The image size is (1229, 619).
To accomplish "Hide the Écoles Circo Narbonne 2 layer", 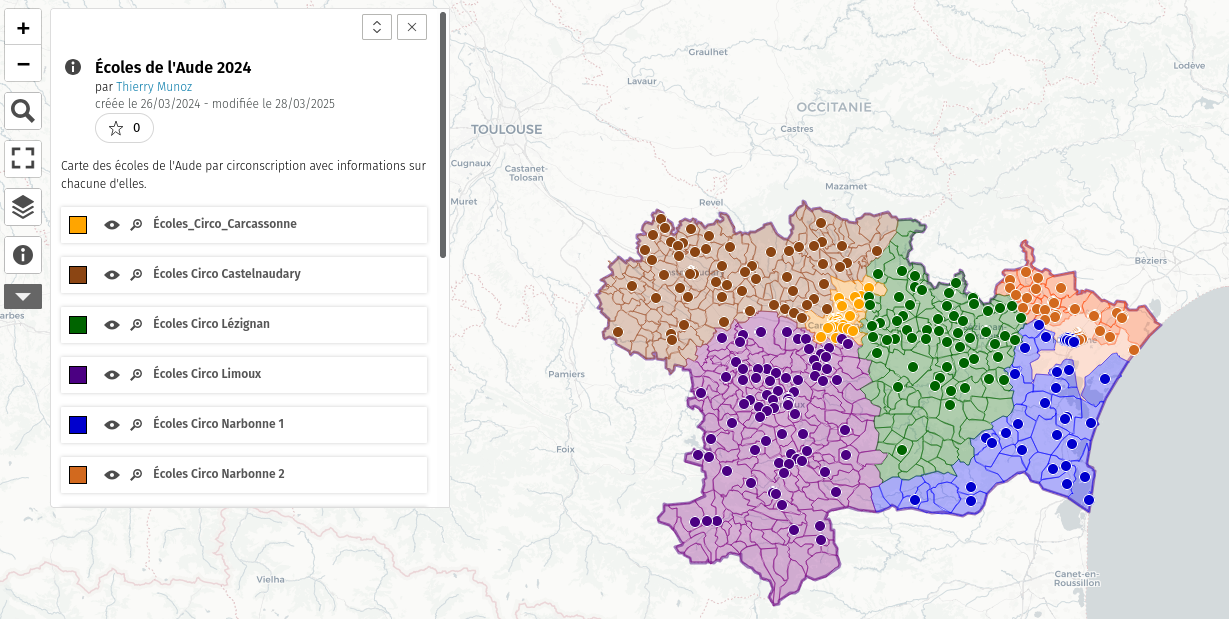I will coord(112,475).
